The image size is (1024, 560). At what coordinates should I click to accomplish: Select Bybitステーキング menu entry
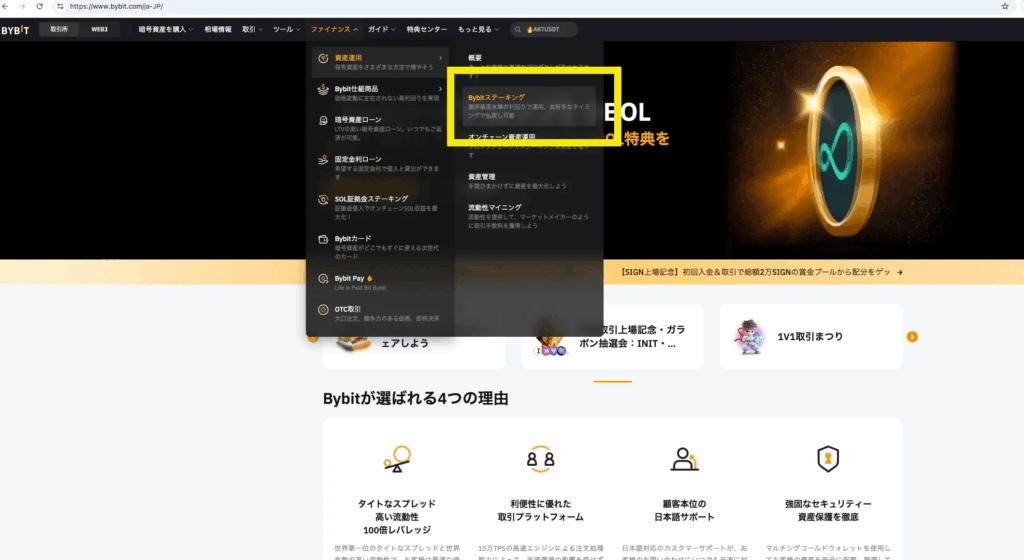coord(529,106)
